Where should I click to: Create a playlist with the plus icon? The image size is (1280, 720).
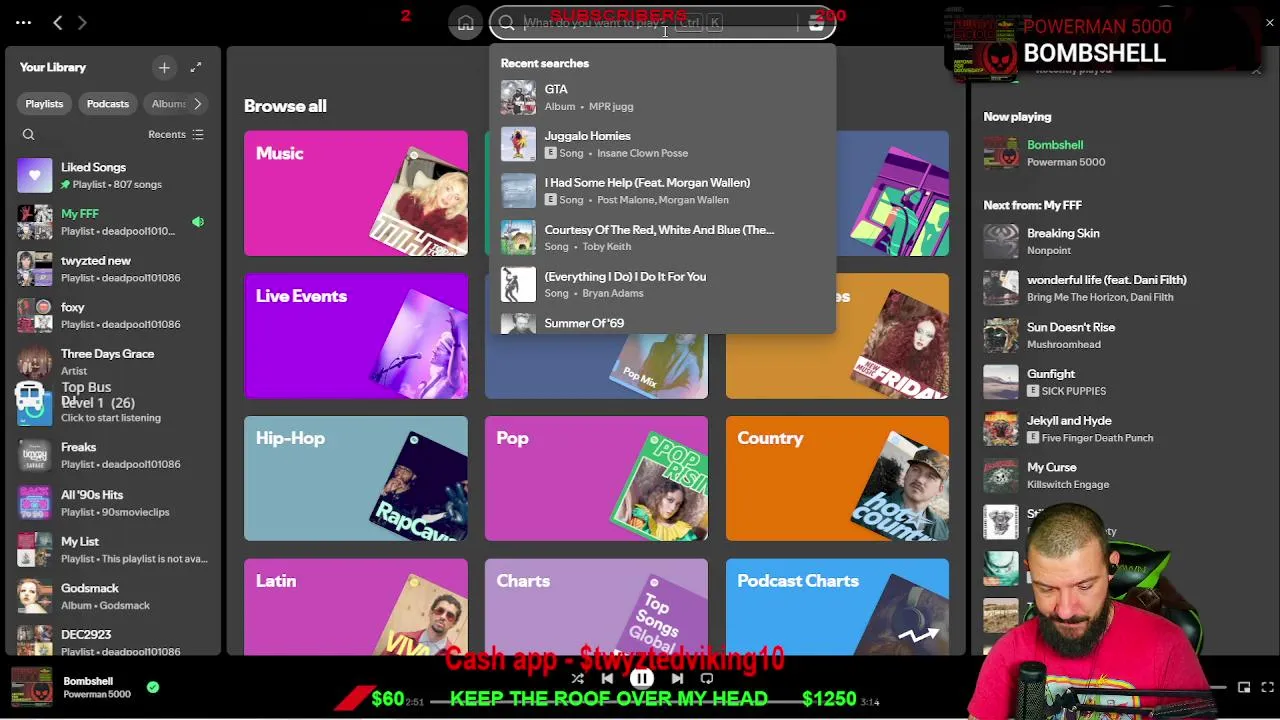(x=164, y=67)
